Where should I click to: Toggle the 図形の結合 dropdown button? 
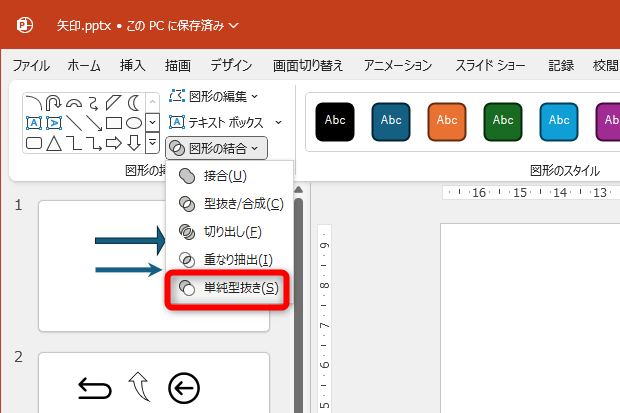[x=216, y=148]
